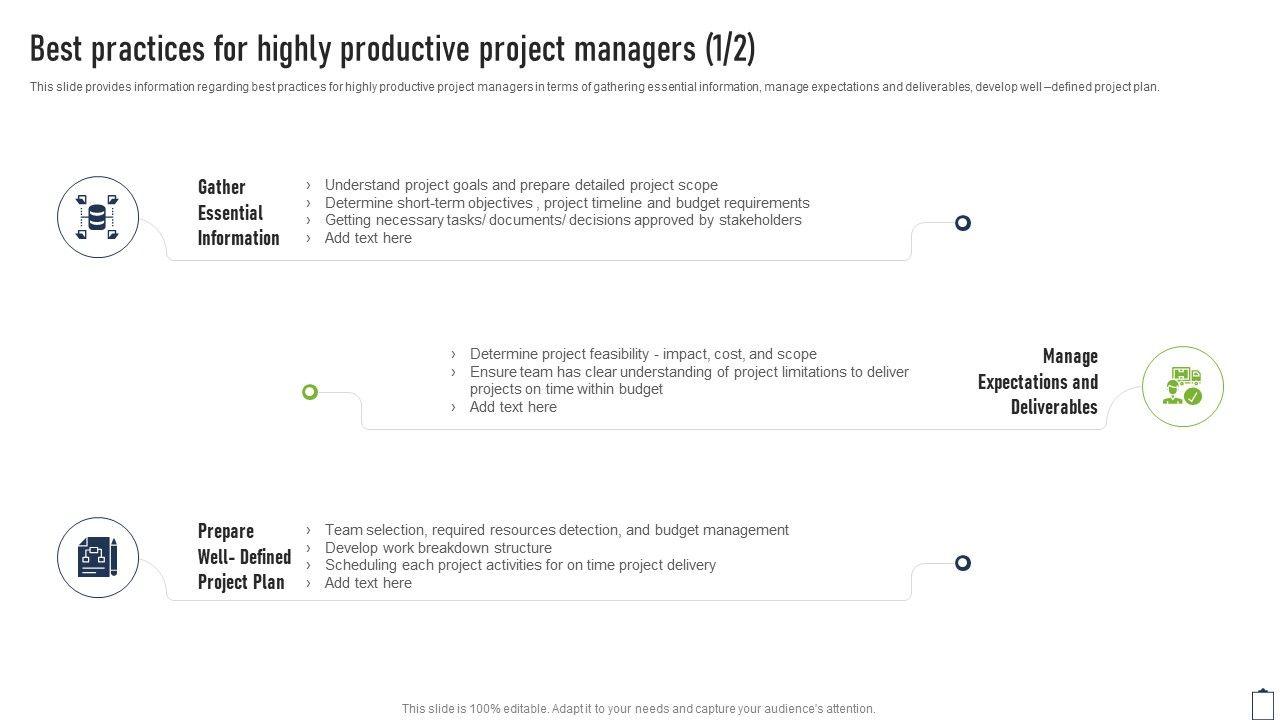Select the slide description subtitle text
This screenshot has height=720, width=1280.
(594, 87)
